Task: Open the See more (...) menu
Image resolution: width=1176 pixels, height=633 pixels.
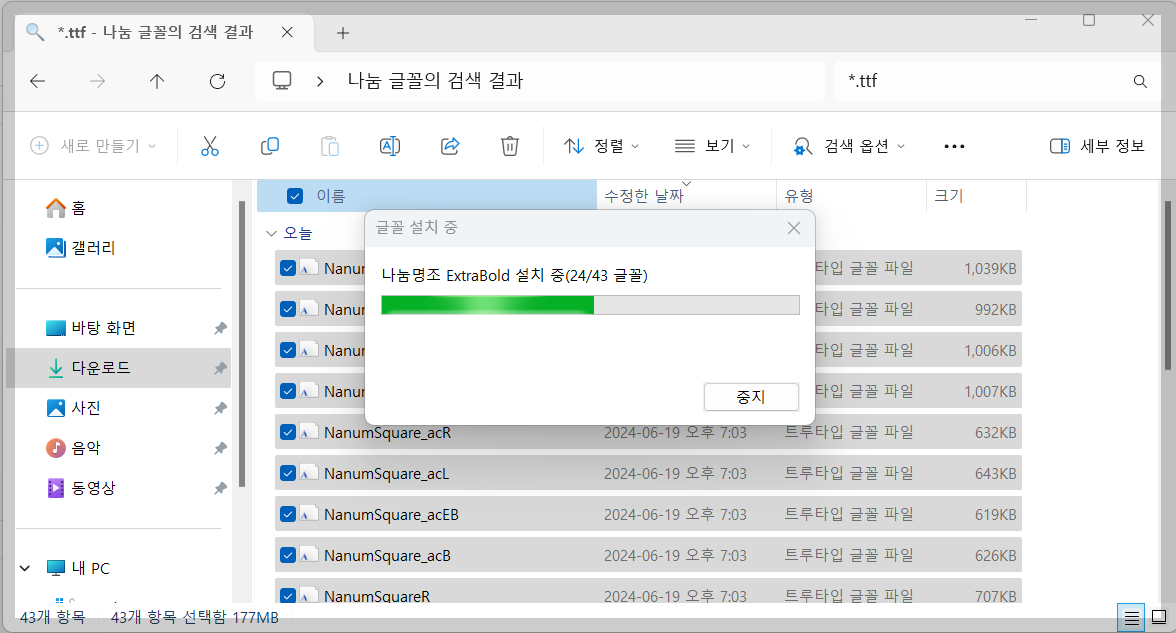Action: click(x=954, y=146)
